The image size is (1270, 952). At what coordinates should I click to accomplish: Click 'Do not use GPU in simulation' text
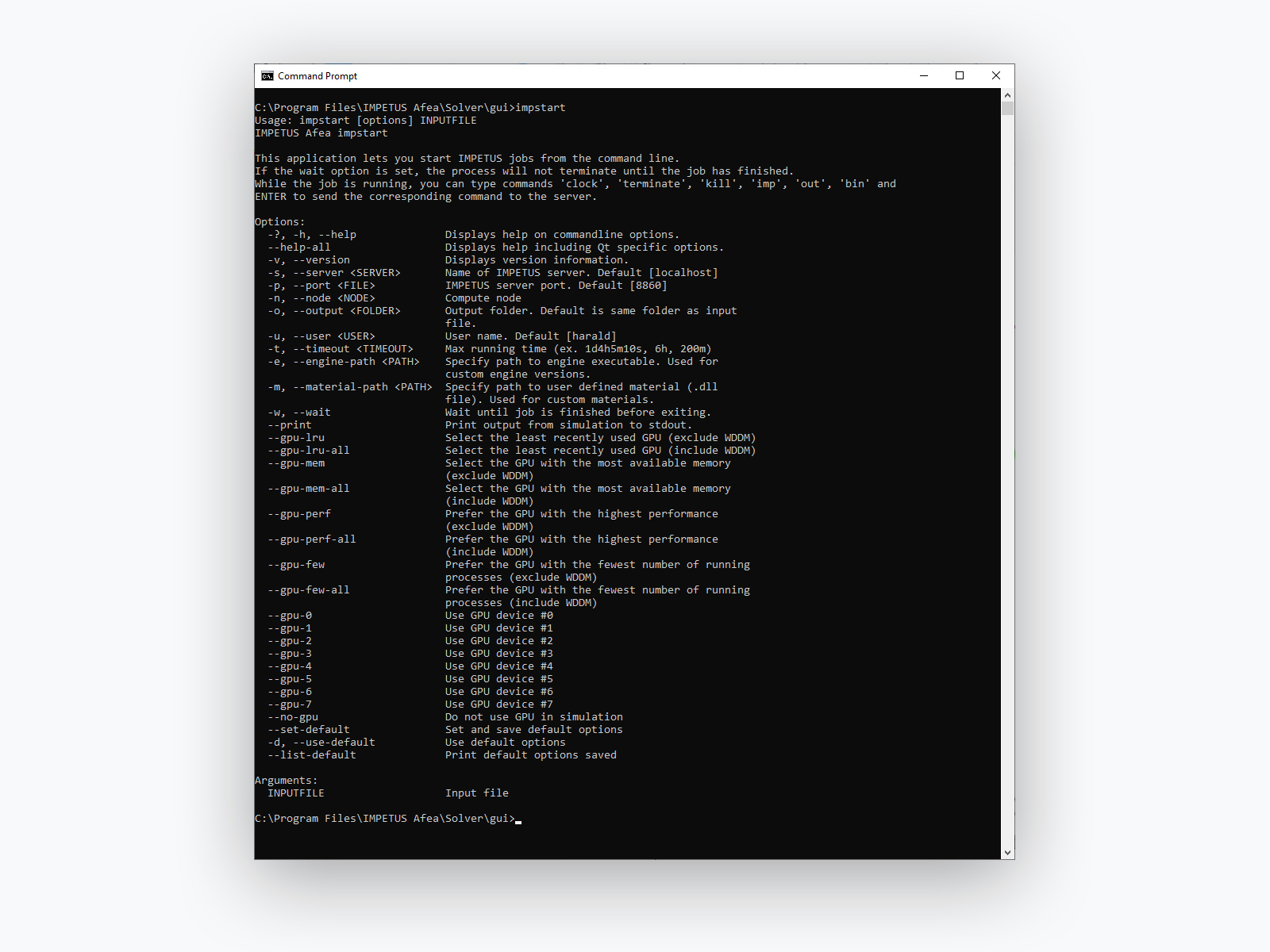pyautogui.click(x=534, y=717)
